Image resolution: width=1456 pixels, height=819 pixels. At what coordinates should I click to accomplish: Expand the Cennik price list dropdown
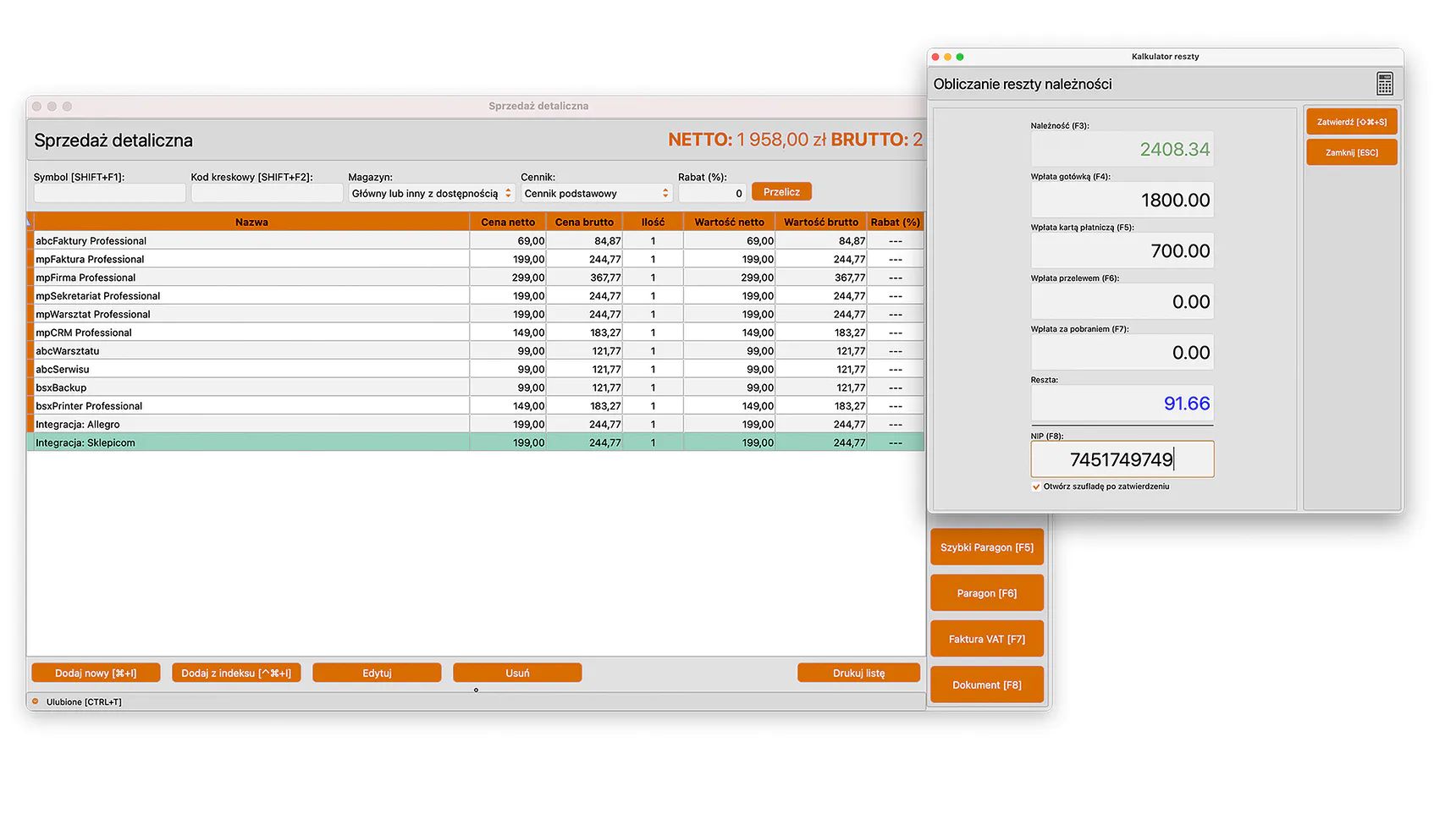(596, 194)
